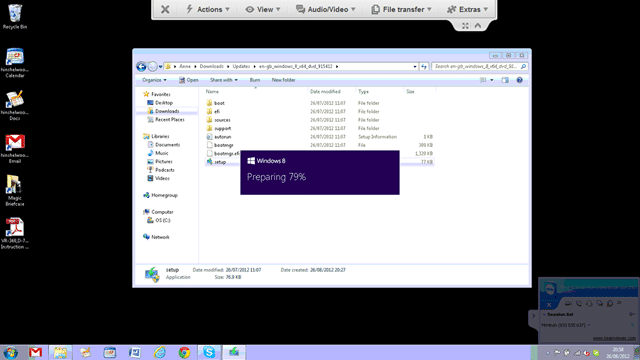Click the Windows Start orb
The image size is (640, 360).
(10, 352)
